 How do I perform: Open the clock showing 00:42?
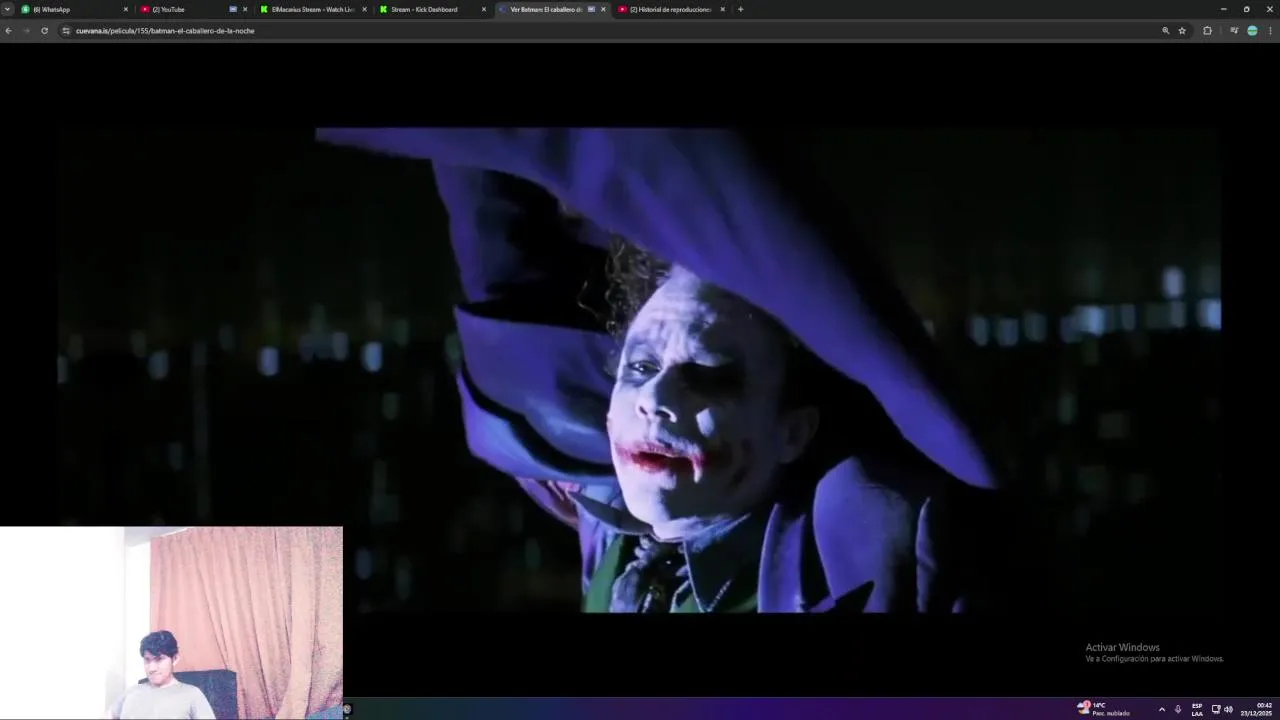tap(1257, 709)
